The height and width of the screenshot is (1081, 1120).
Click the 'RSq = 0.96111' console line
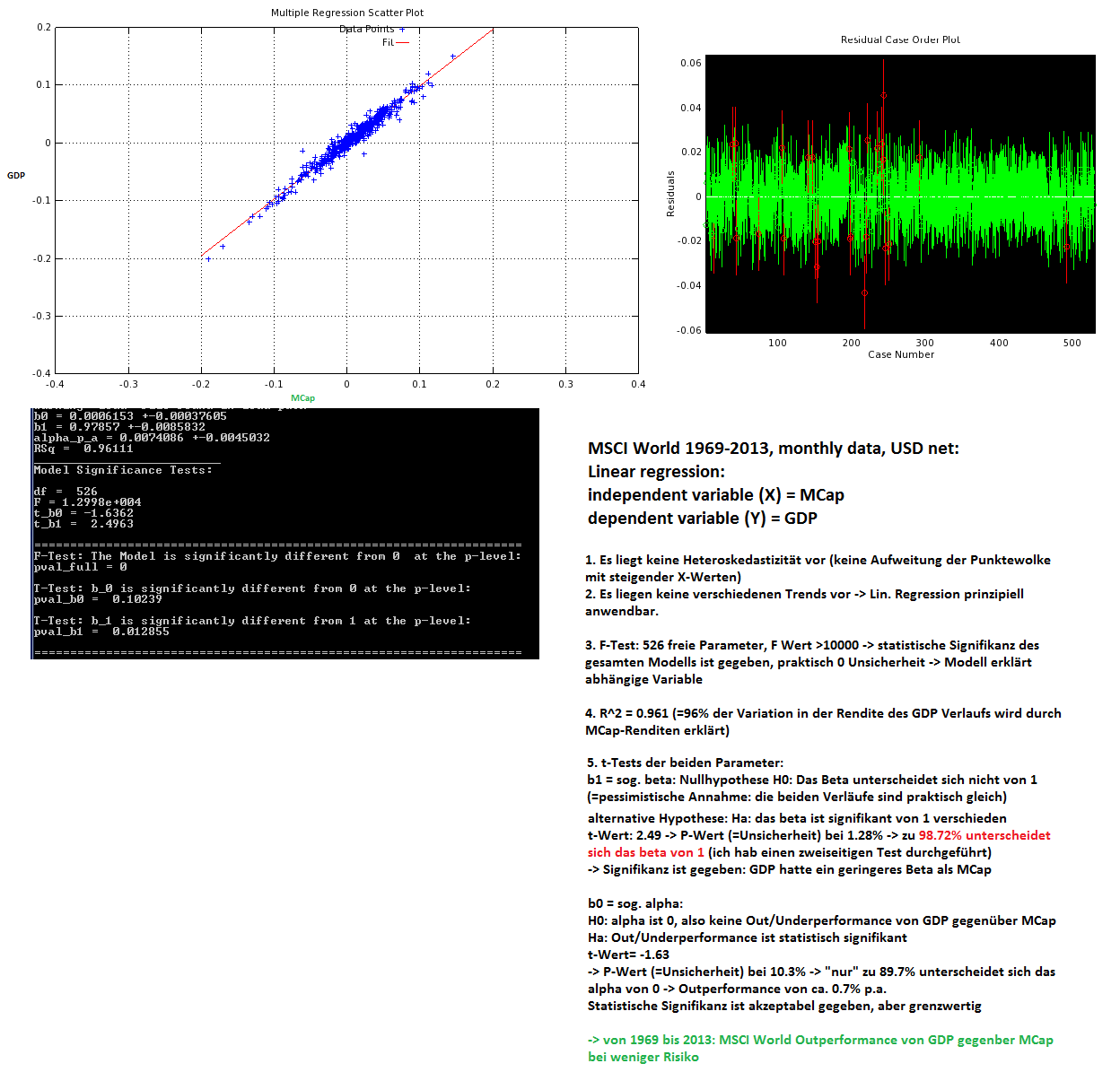tap(83, 449)
